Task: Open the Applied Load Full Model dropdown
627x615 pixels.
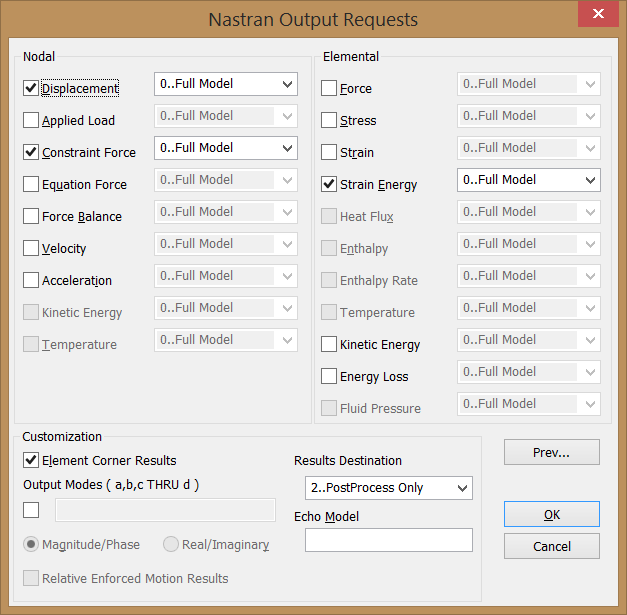Action: (x=226, y=116)
